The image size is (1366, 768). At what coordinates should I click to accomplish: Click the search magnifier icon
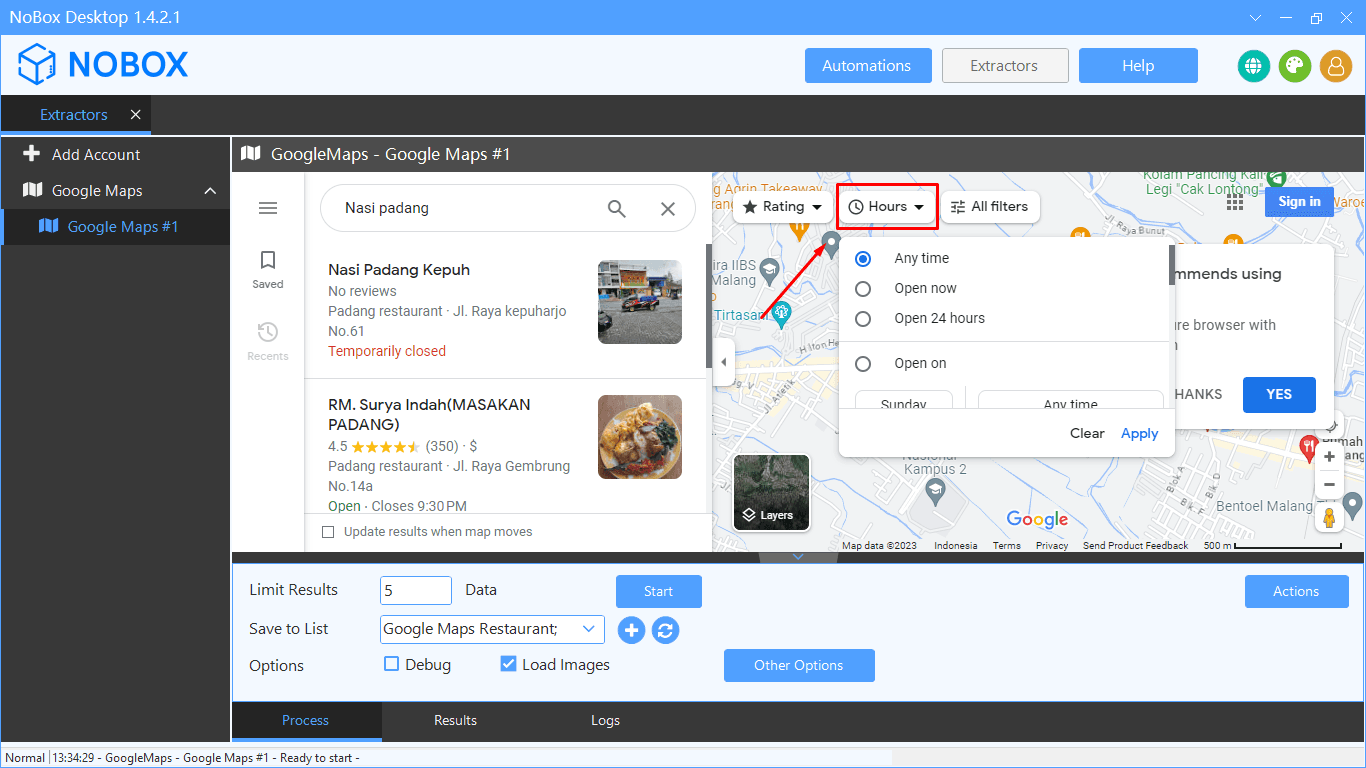tap(617, 208)
